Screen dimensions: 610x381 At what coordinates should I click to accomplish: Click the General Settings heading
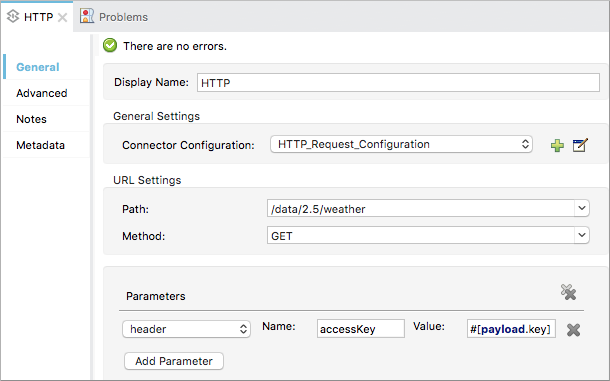[x=156, y=116]
